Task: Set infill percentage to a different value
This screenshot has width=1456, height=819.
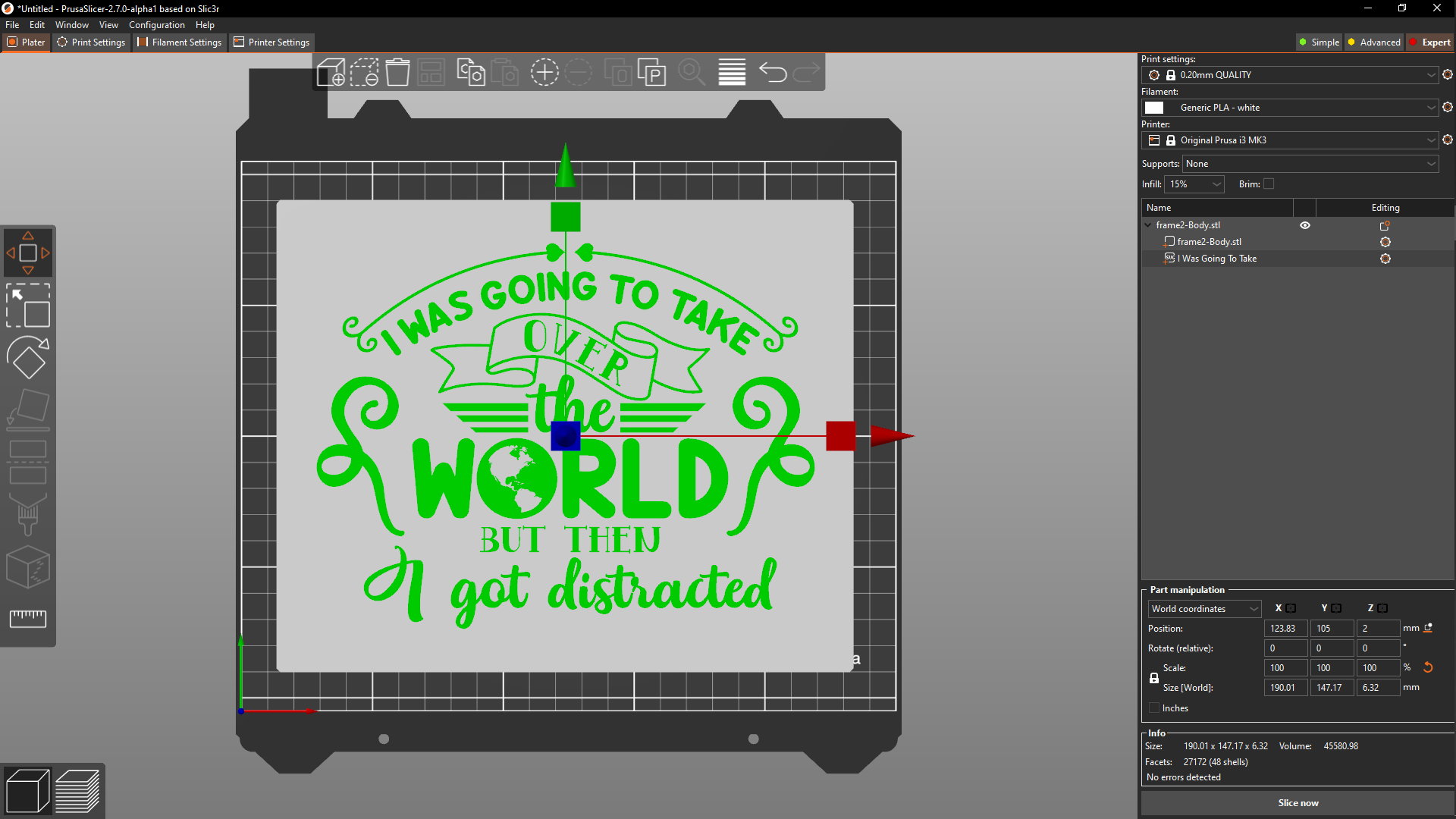Action: pos(1194,184)
